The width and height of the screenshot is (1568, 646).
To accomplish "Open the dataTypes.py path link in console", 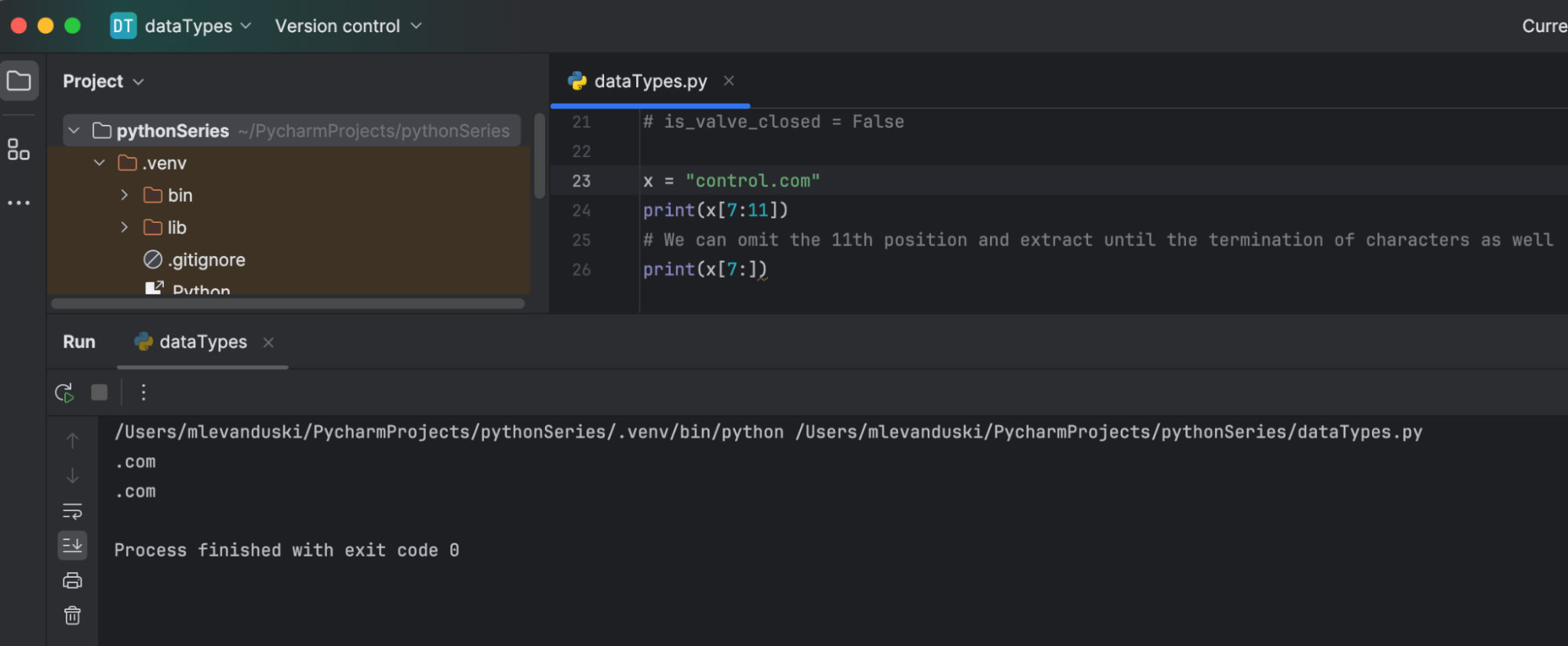I will tap(1108, 432).
